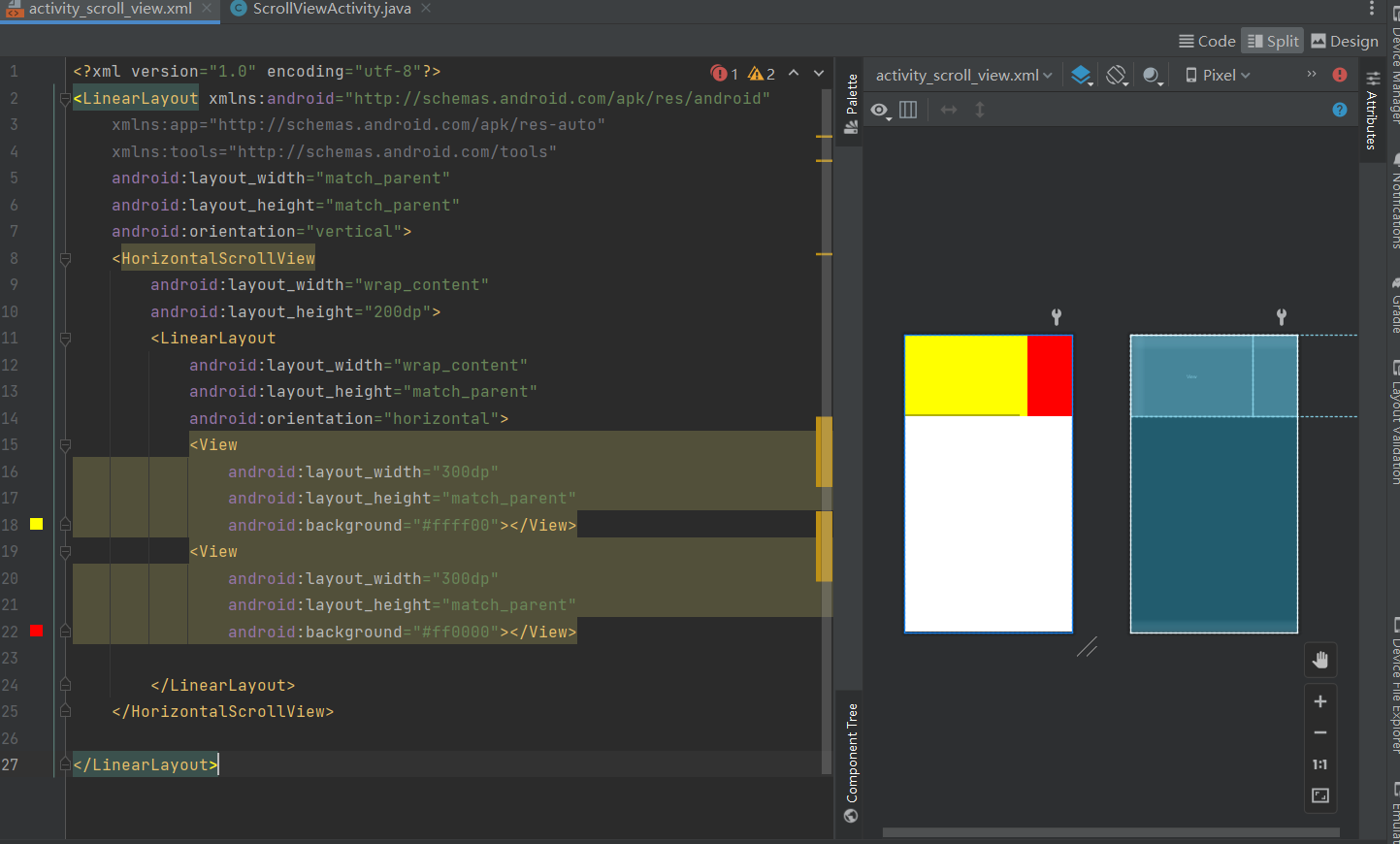This screenshot has height=844, width=1400.
Task: Click the red color gutter swatch
Action: coord(36,631)
